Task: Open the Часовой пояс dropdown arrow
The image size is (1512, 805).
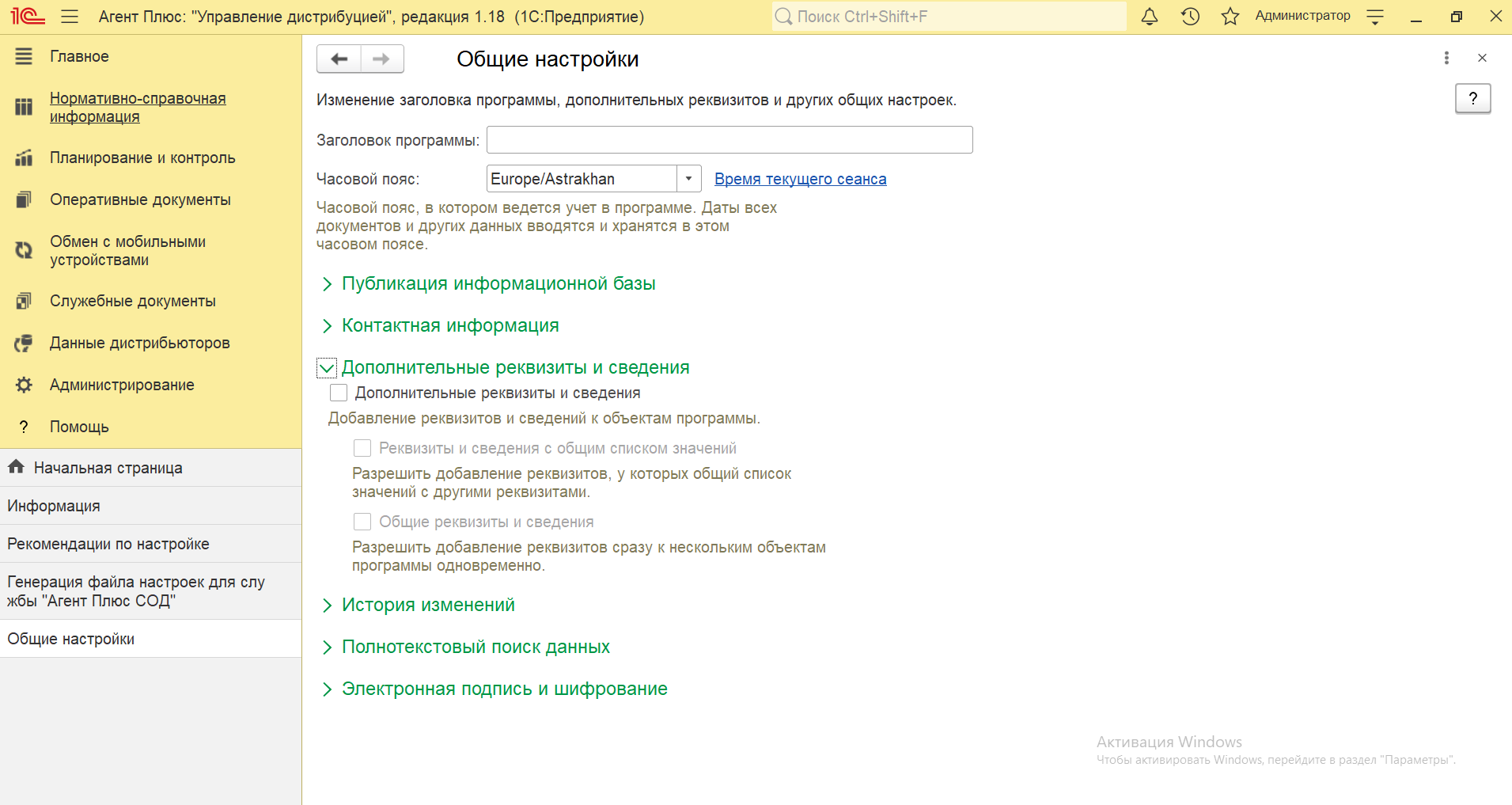Action: (688, 179)
